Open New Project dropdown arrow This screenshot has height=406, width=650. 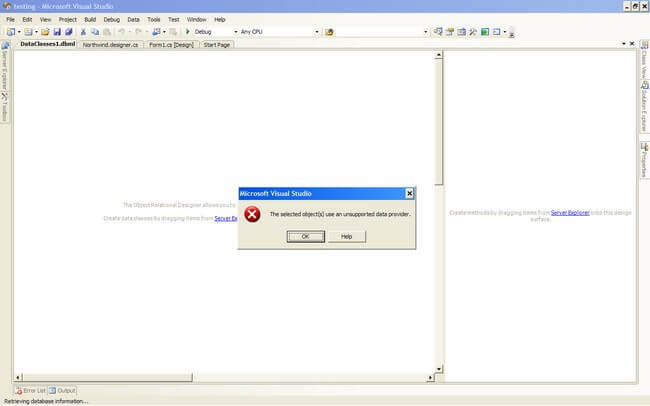tap(19, 32)
